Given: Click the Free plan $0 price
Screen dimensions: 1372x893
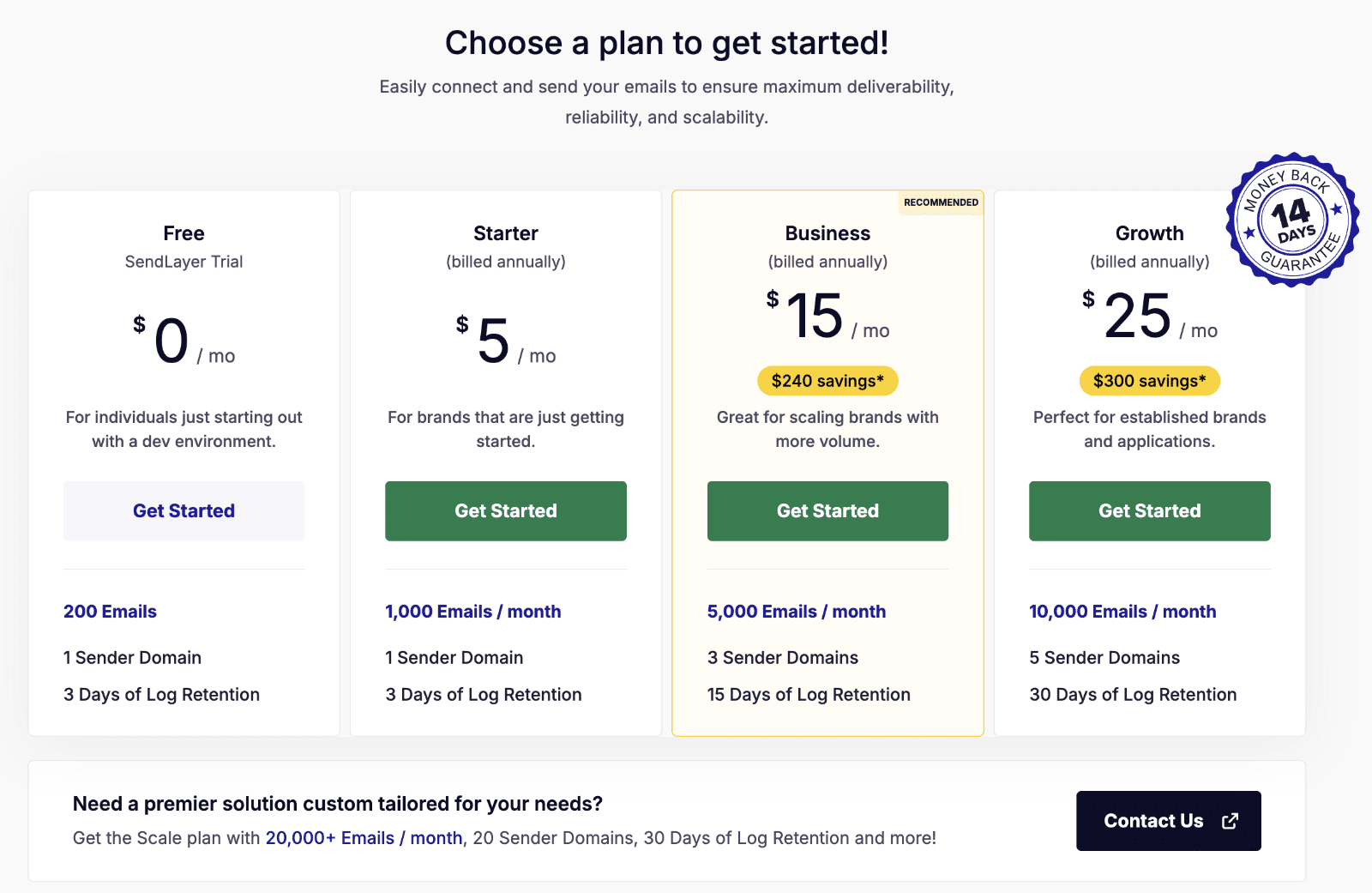Looking at the screenshot, I should pyautogui.click(x=171, y=341).
